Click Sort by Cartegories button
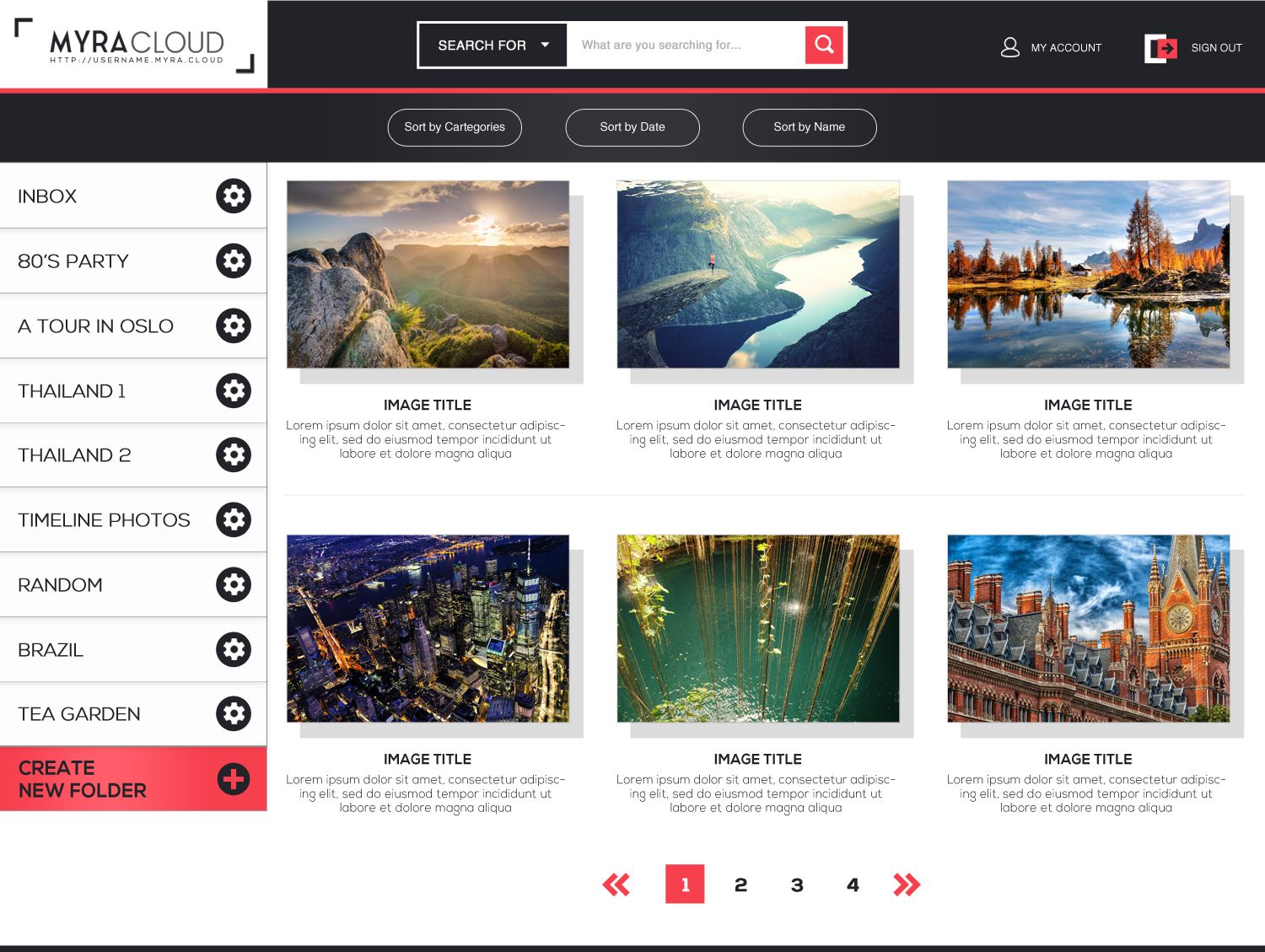 coord(455,127)
